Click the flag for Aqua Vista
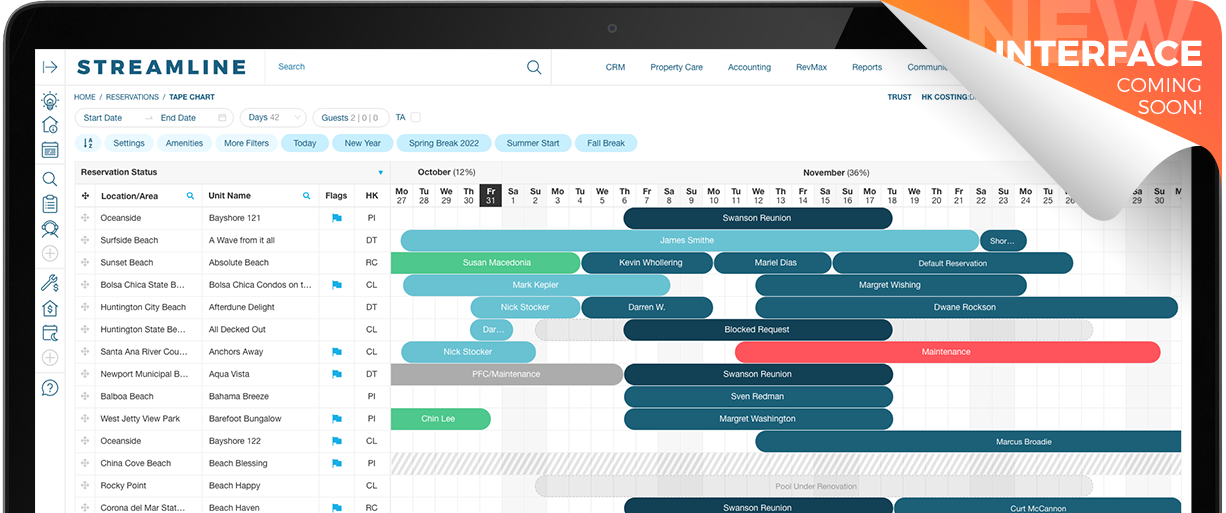Screen dimensions: 1226x513 point(337,374)
